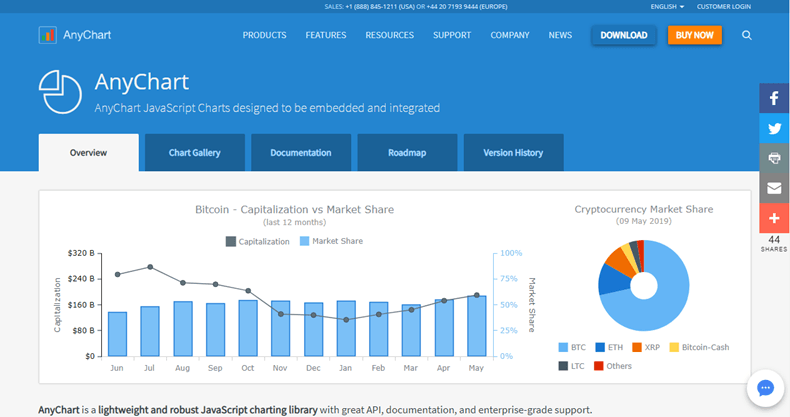Toggle the Capitalization legend item
The height and width of the screenshot is (417, 790).
[x=257, y=241]
